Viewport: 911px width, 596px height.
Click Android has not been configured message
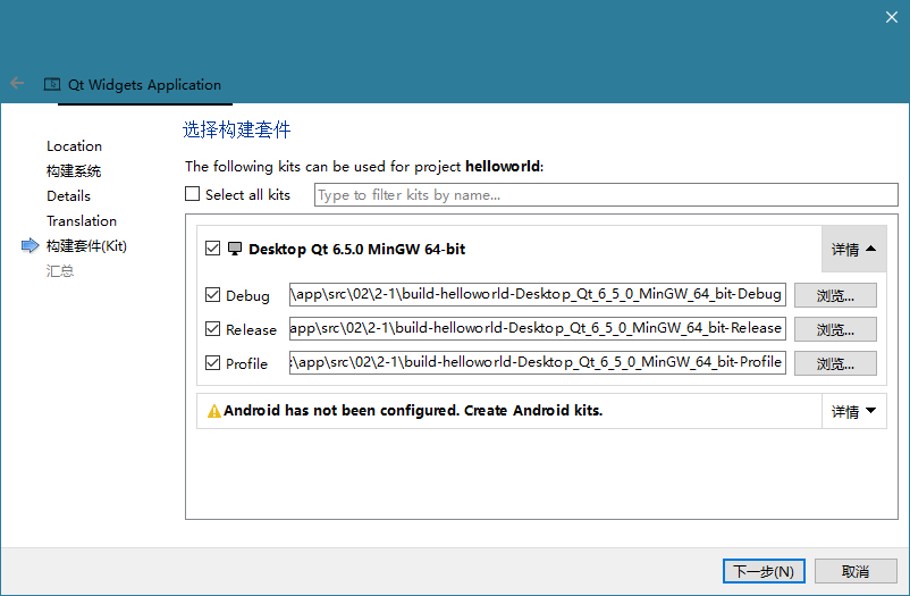413,411
